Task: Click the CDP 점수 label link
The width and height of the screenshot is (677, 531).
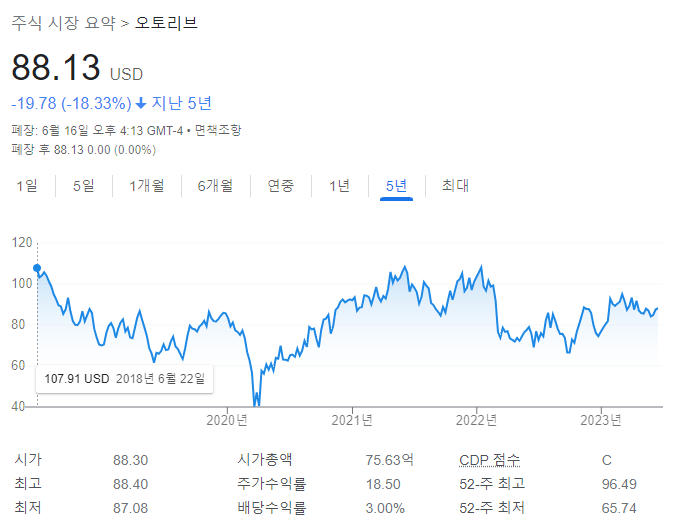Action: click(x=490, y=460)
